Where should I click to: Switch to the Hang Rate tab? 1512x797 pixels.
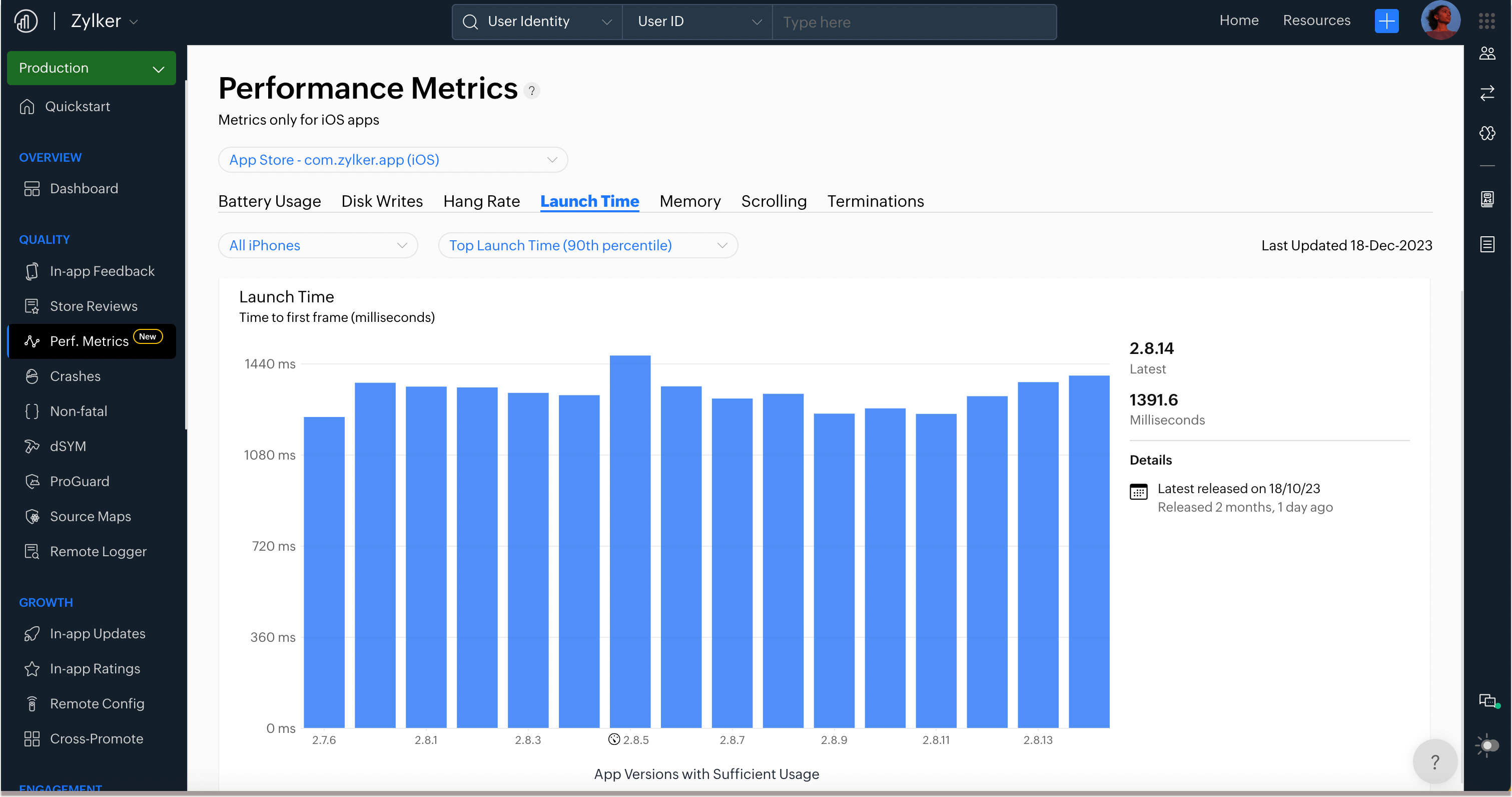click(481, 201)
